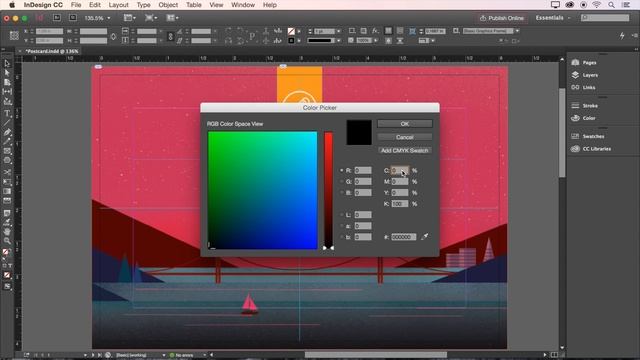Click the Wi-Fi status icon

coord(597,5)
